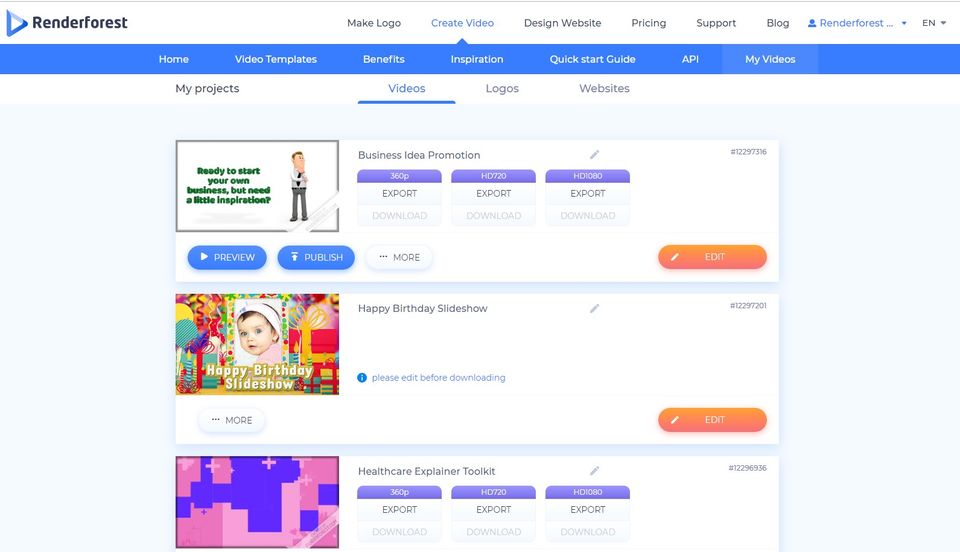
Task: Open the Benefits page
Action: 384,59
